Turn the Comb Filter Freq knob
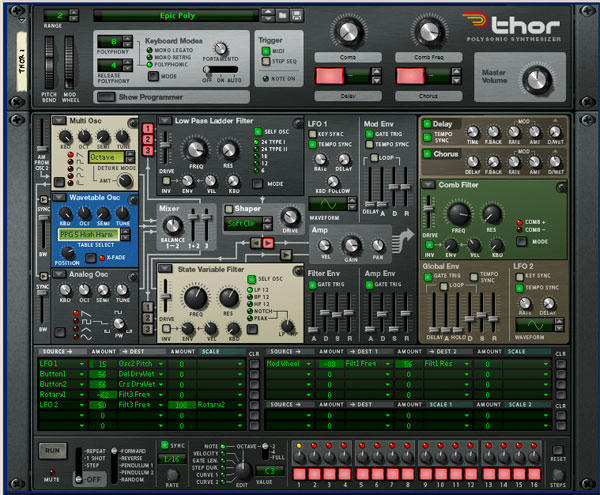600x495 pixels. 458,215
